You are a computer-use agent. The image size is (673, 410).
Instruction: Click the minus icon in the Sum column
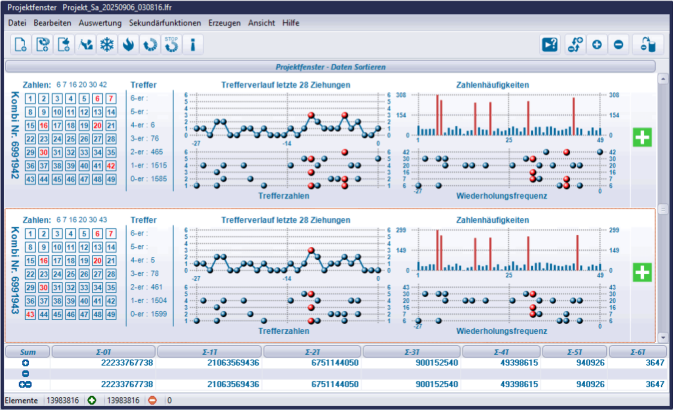(x=26, y=374)
